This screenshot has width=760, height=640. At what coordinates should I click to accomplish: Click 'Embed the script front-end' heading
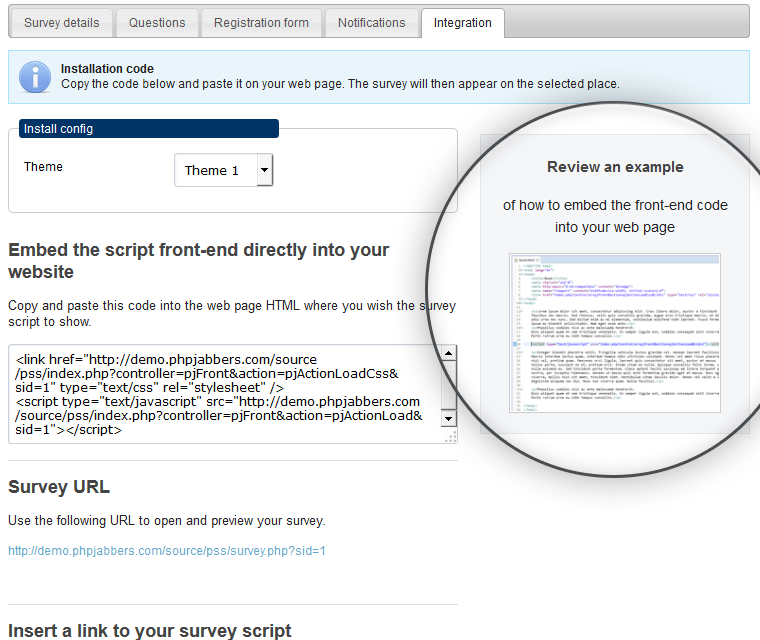(199, 261)
